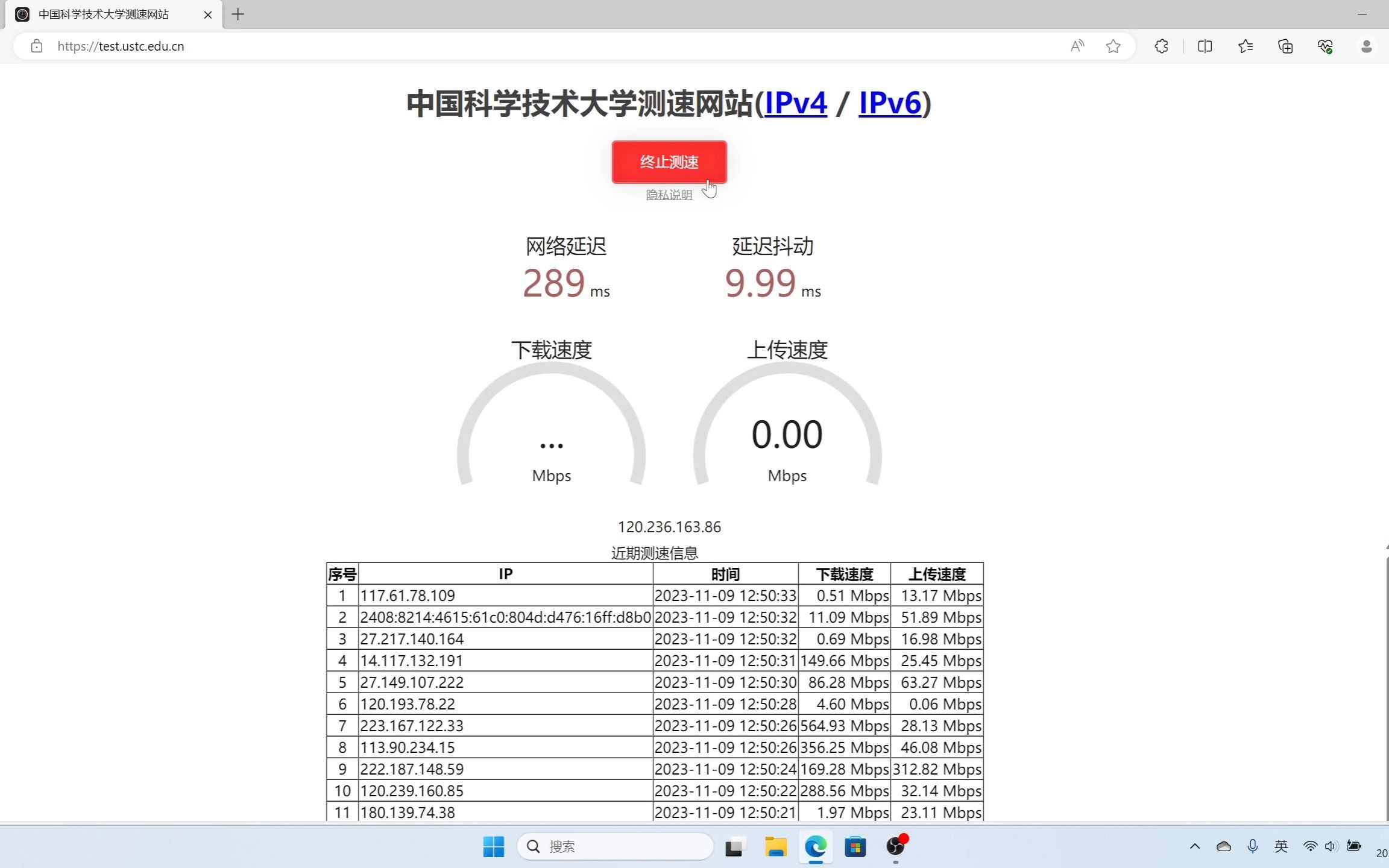1389x868 pixels.
Task: Open OBS Studio icon in the taskbar
Action: click(x=896, y=847)
